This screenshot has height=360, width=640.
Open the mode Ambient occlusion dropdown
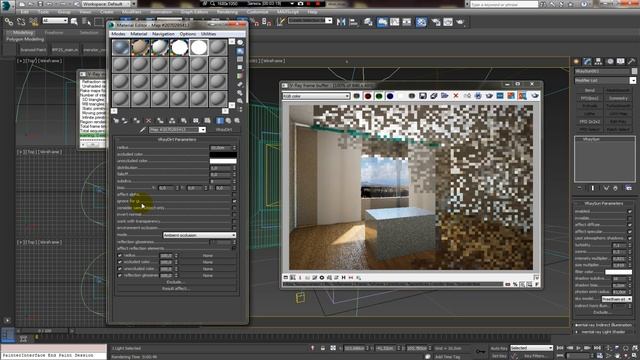pos(200,235)
